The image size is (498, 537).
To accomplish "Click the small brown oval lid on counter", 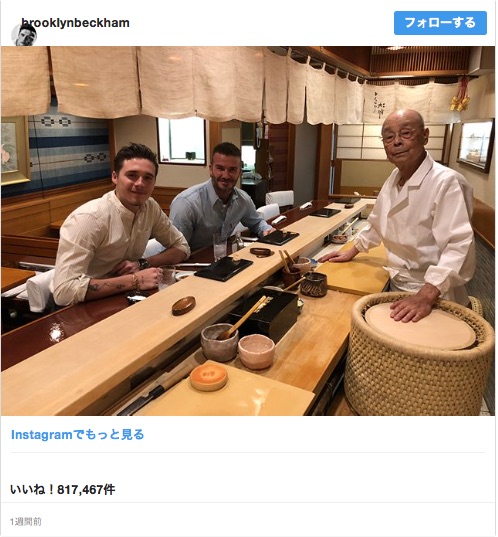I will pyautogui.click(x=184, y=305).
